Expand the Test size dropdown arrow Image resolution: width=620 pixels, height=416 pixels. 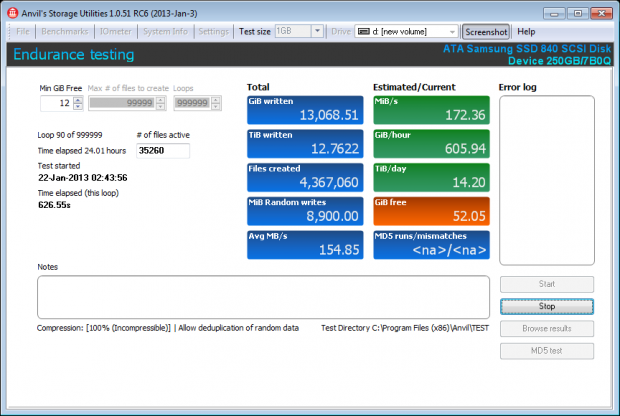click(x=317, y=31)
